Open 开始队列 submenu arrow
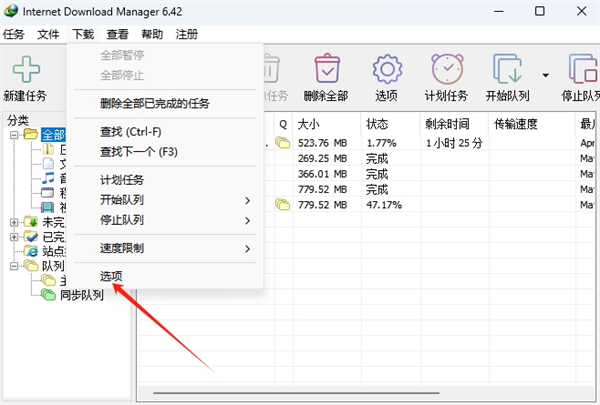 248,201
